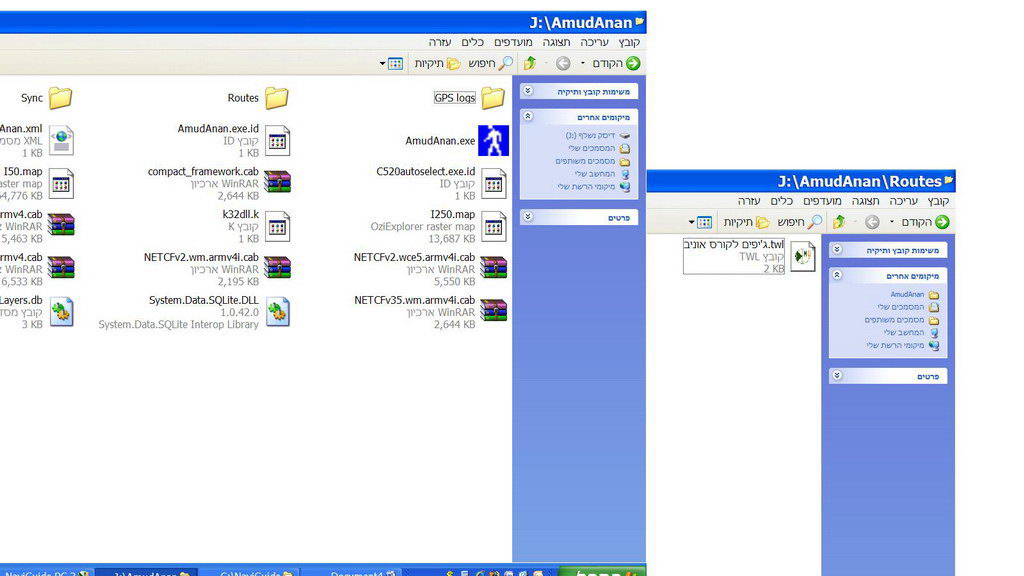Toggle תיקיות folders pane in AmudAnan window

[438, 63]
